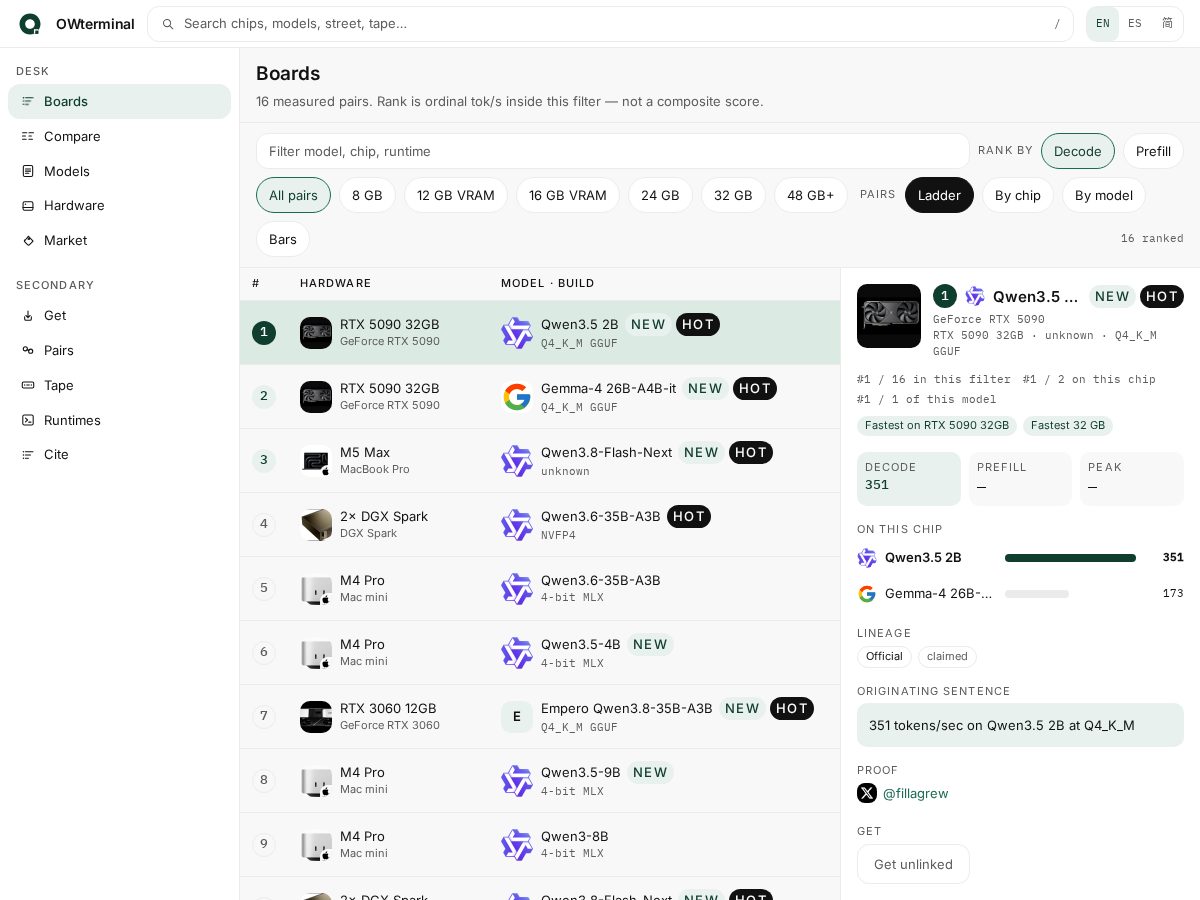Click Google logo in Gemma-4 26B-A4B-it row

click(517, 397)
